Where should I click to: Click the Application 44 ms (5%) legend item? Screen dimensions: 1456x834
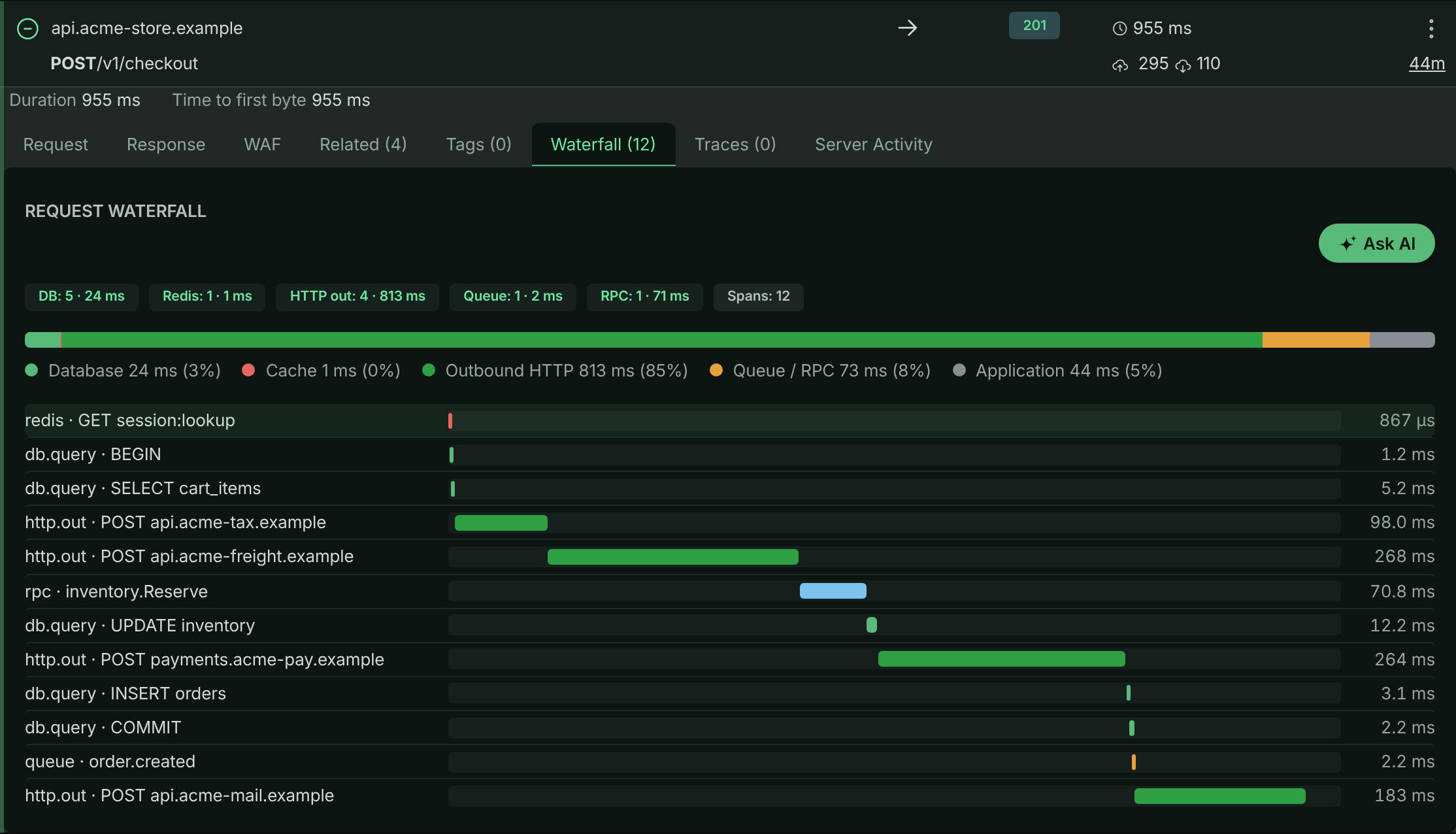[1057, 371]
